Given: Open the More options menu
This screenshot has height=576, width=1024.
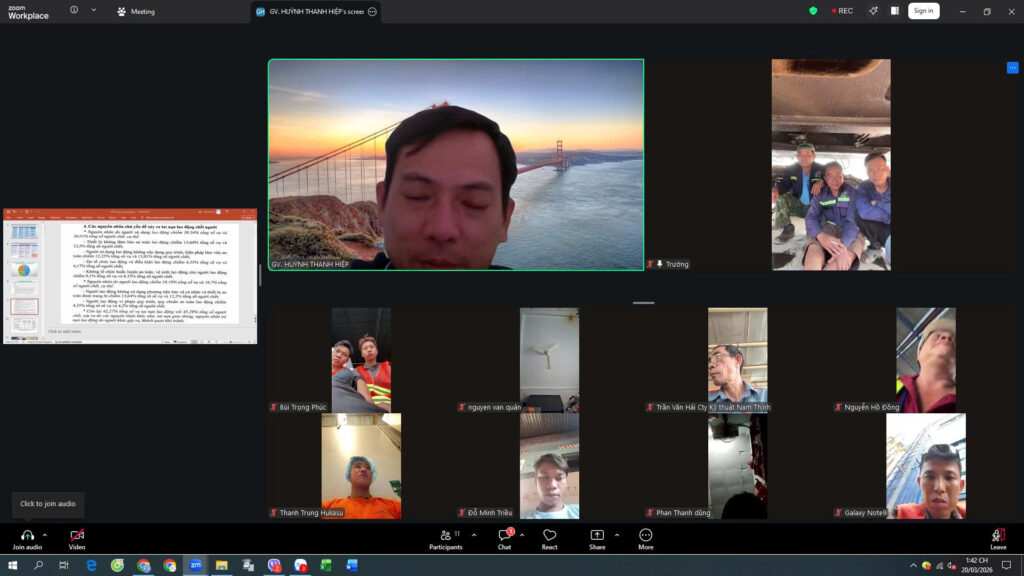Looking at the screenshot, I should pos(645,536).
